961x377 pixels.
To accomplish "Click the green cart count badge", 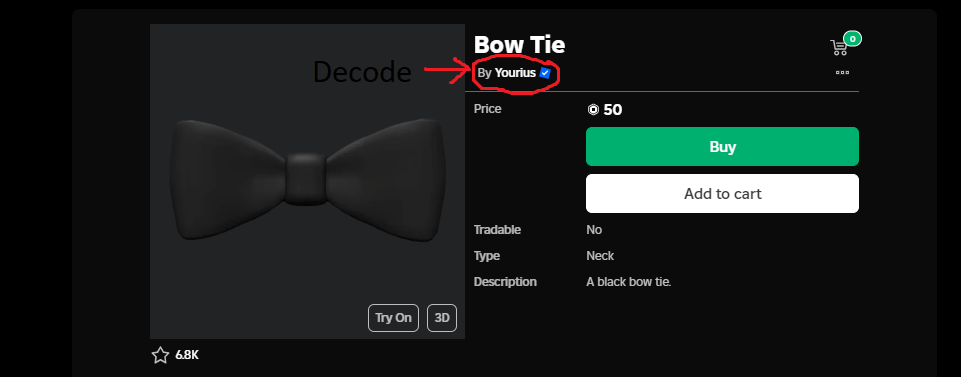I will pyautogui.click(x=853, y=39).
